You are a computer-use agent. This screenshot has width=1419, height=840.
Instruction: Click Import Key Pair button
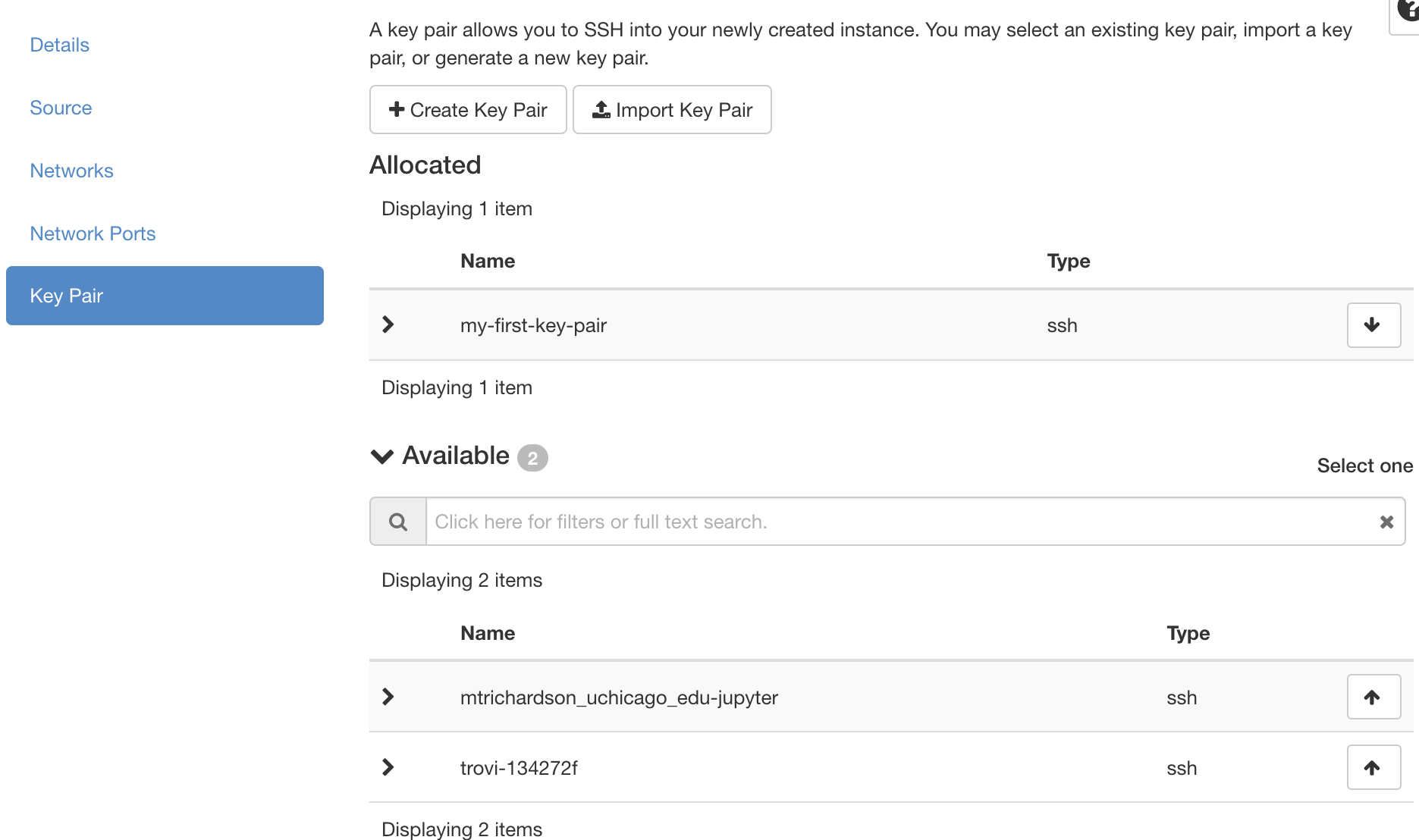pos(672,110)
